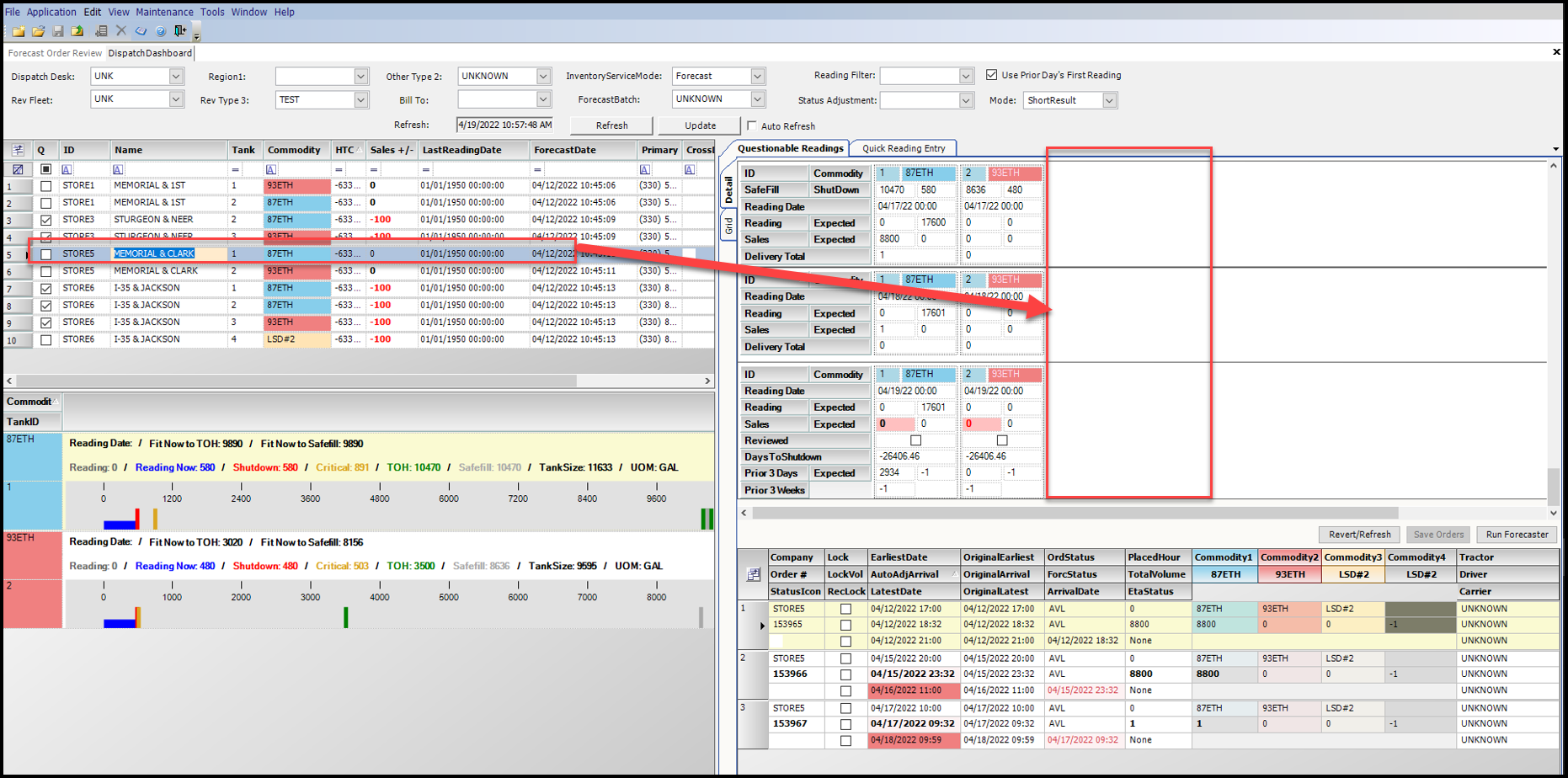Click the Exit door toolbar icon

tap(179, 31)
